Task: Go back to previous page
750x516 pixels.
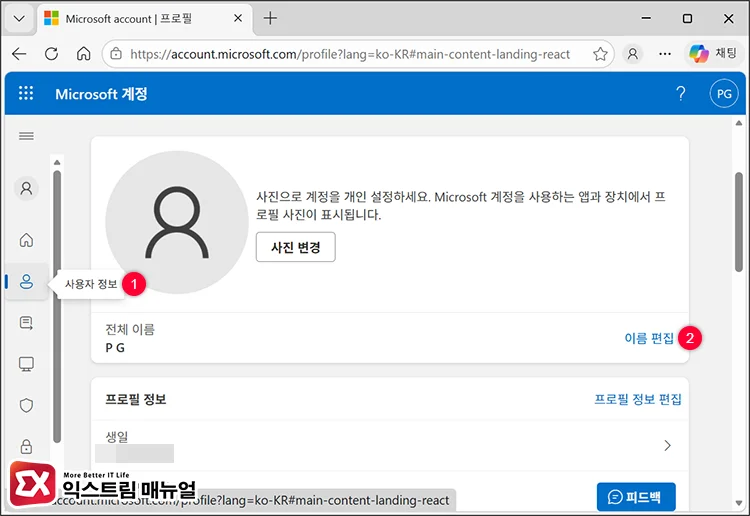Action: point(19,54)
